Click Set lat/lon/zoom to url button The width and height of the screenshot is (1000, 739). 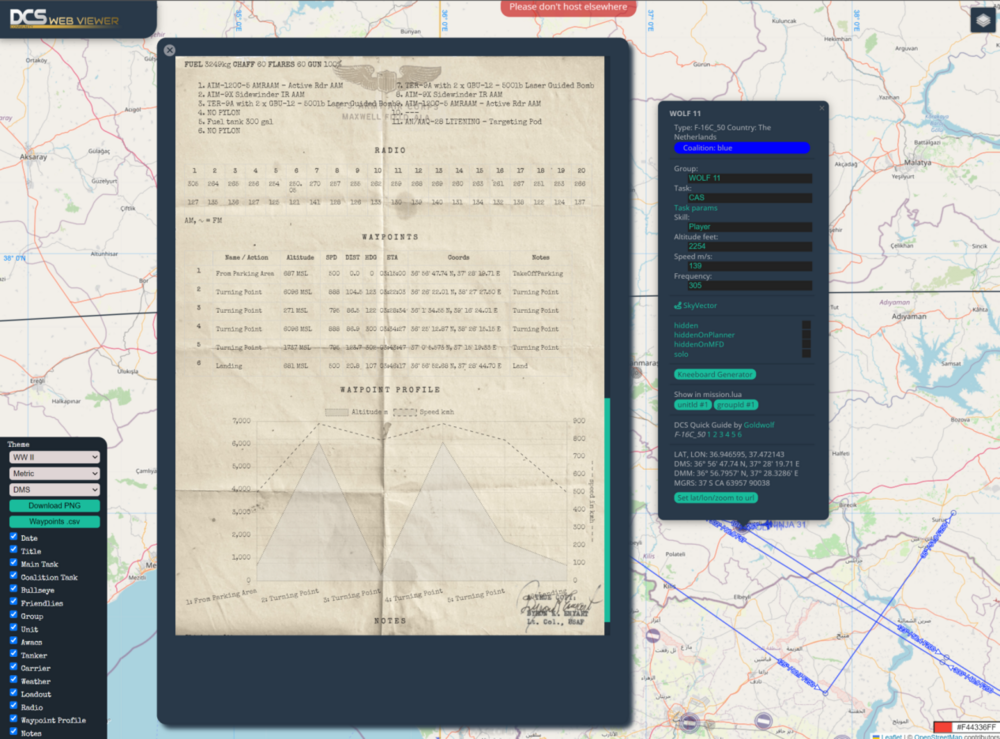click(716, 498)
